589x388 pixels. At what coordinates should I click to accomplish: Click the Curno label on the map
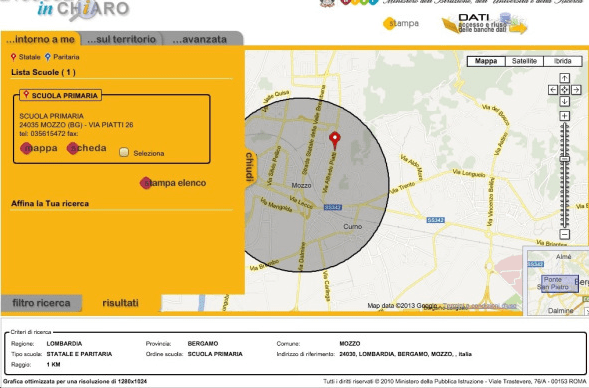(x=353, y=226)
